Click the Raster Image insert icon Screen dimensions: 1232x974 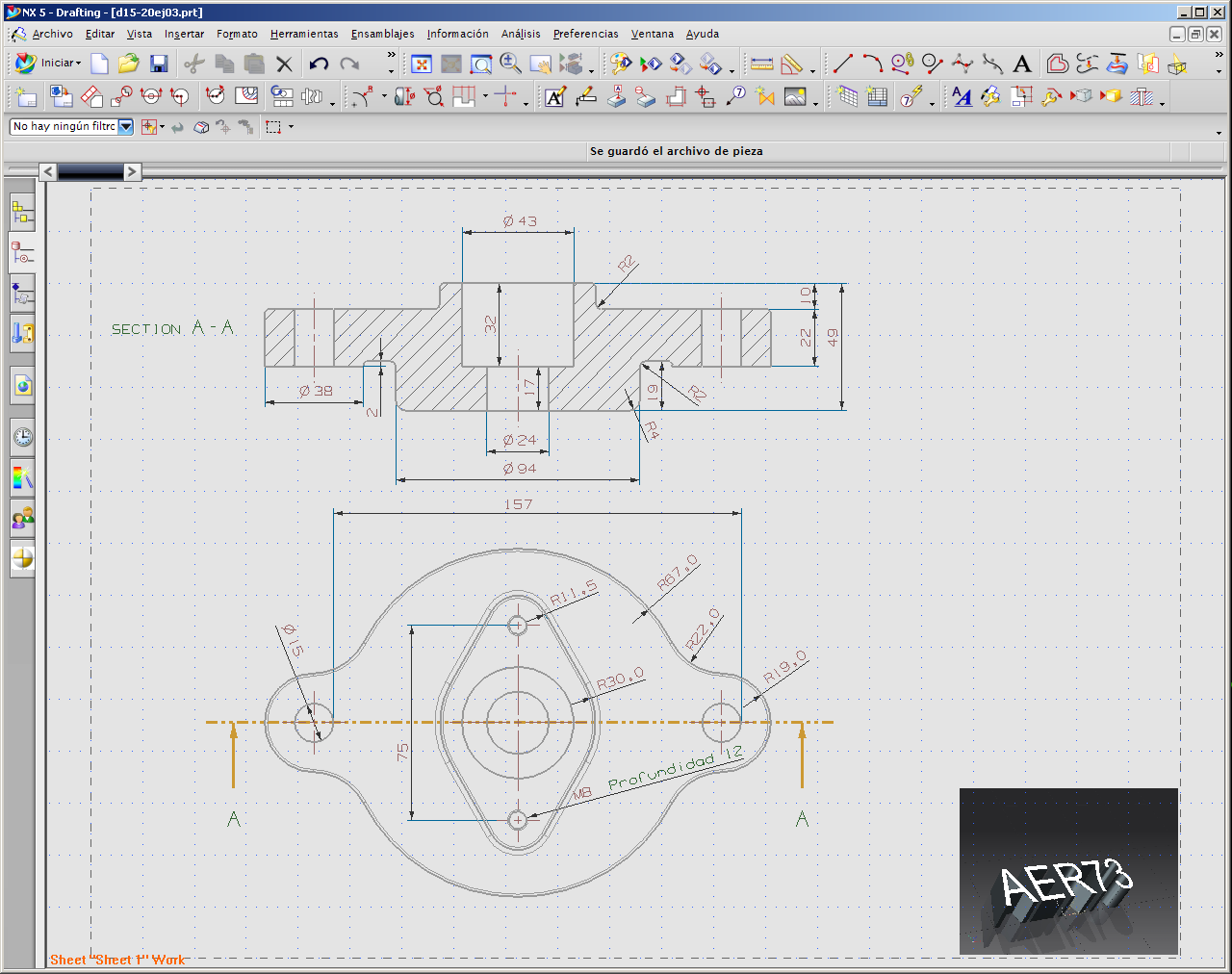click(x=796, y=96)
